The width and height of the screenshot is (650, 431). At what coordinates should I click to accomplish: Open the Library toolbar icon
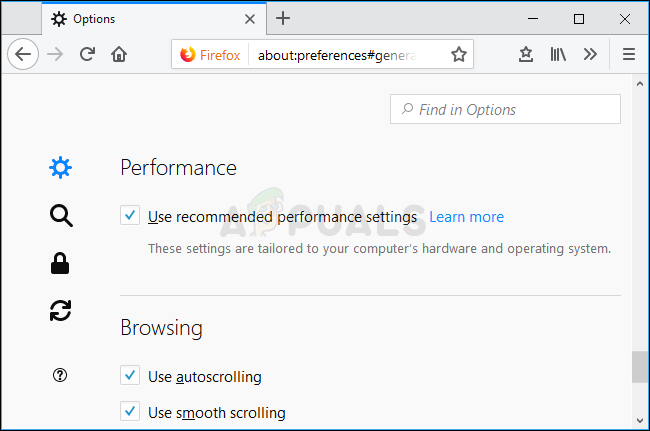click(558, 55)
